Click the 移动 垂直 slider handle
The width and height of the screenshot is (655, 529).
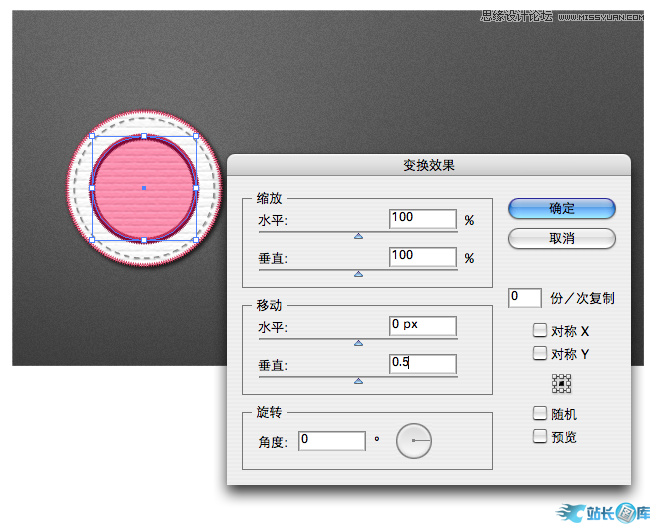(x=358, y=381)
